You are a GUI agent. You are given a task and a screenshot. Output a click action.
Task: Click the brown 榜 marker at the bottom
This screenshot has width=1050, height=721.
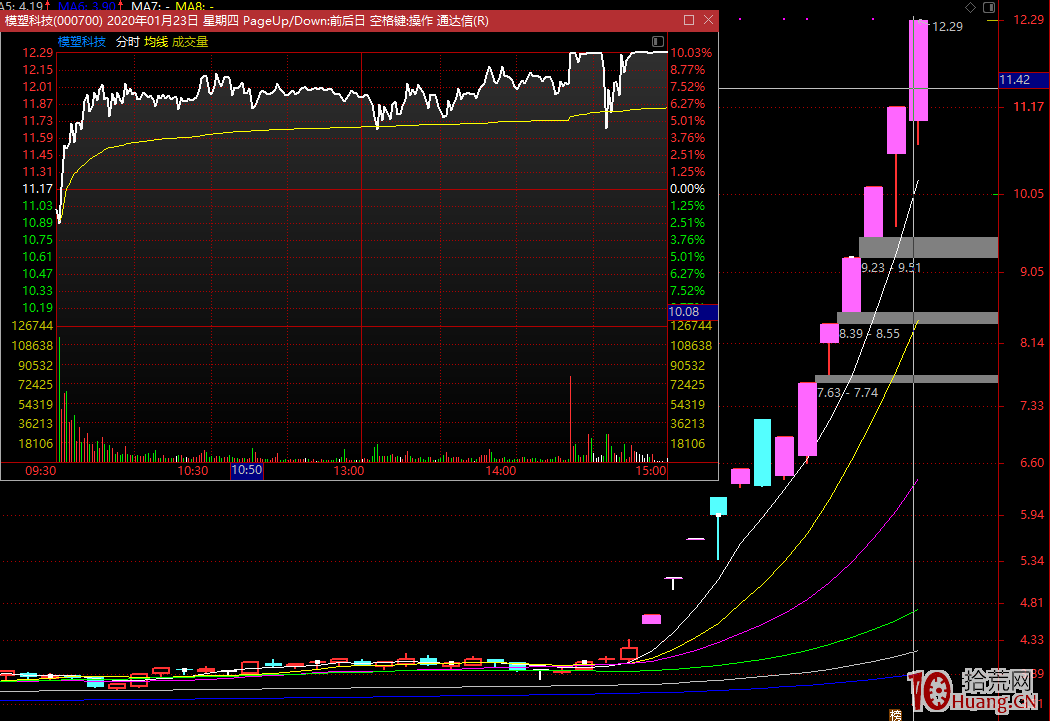(x=894, y=714)
